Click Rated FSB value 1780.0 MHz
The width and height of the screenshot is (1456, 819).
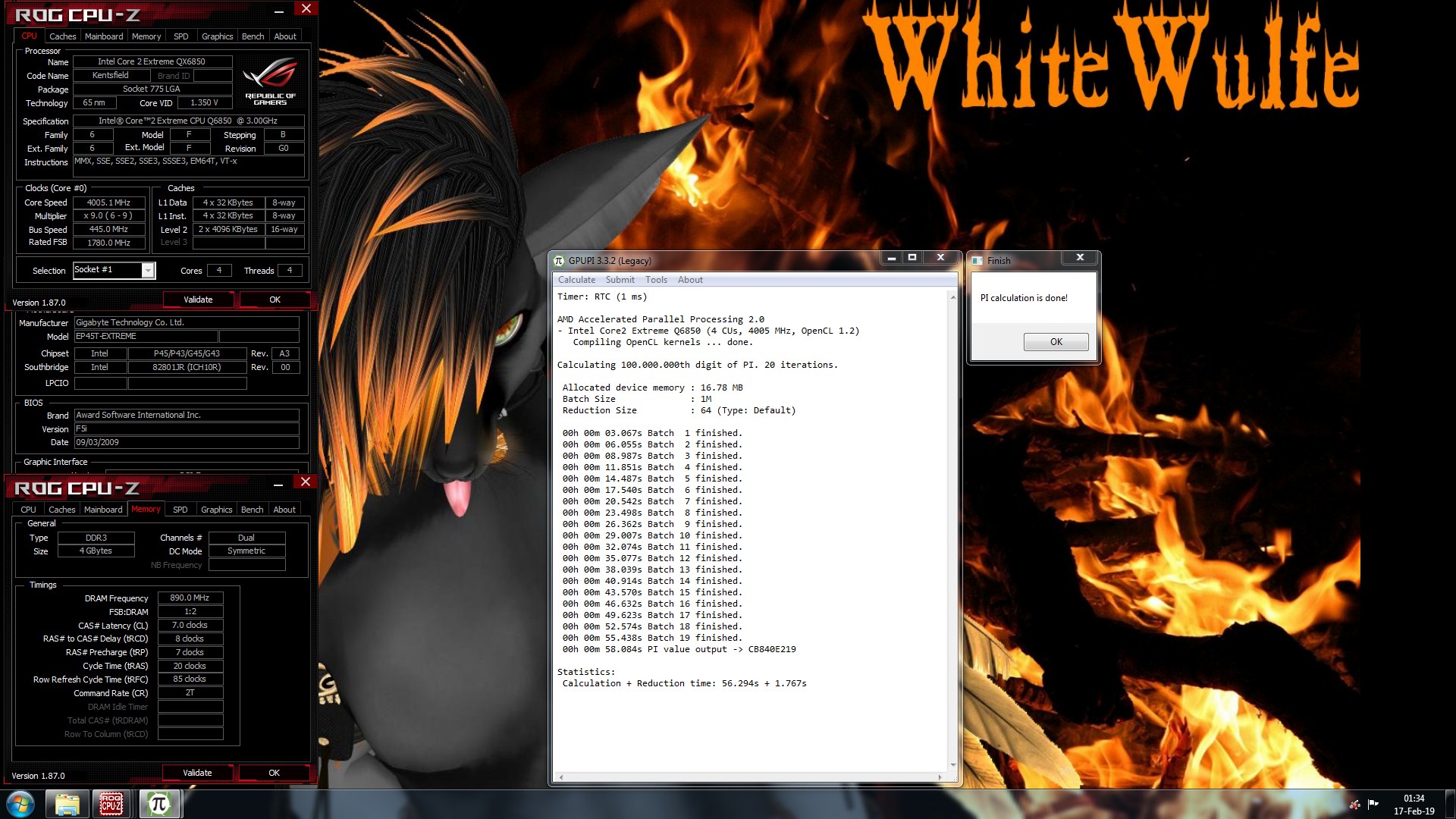point(109,243)
